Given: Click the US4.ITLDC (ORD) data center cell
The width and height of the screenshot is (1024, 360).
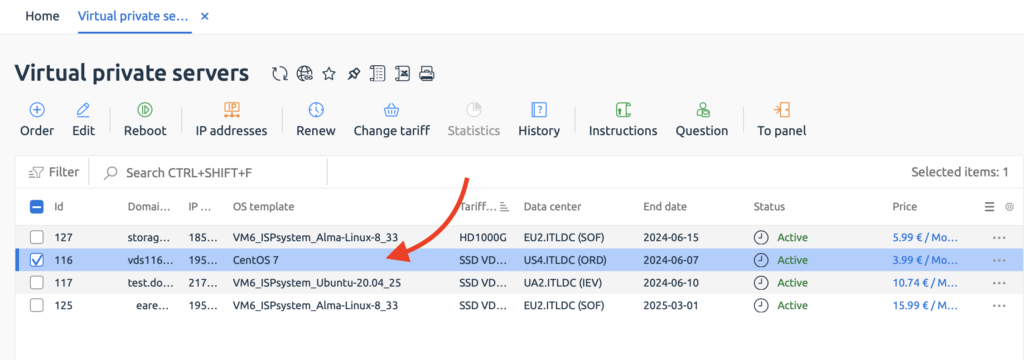Looking at the screenshot, I should [x=565, y=260].
